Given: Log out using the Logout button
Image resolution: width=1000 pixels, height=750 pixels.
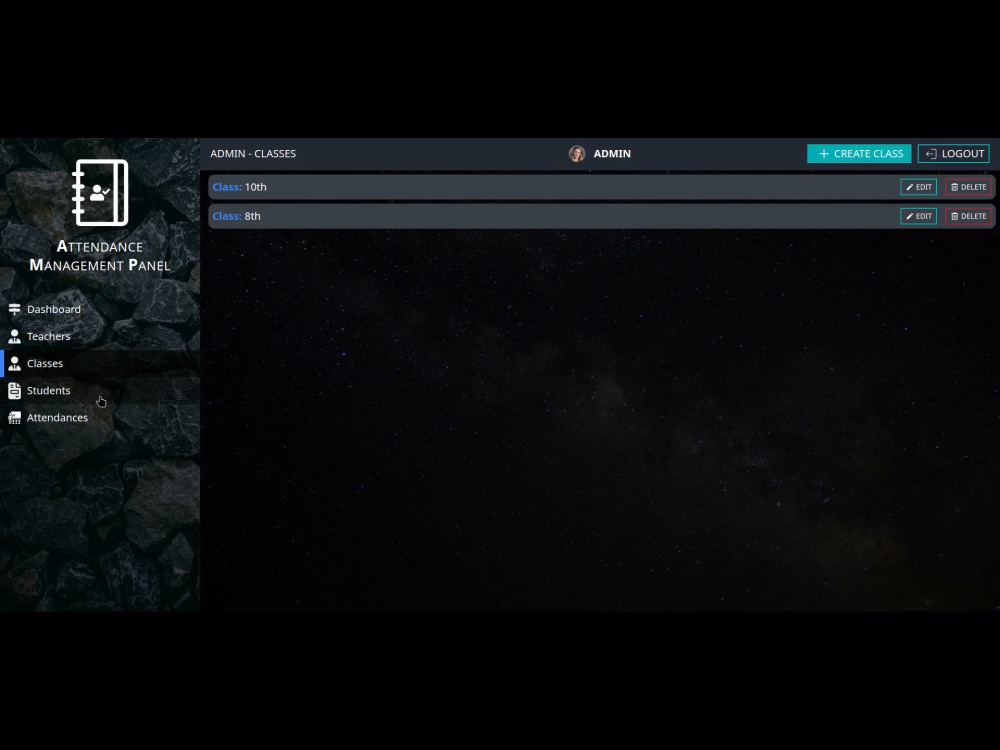Looking at the screenshot, I should coord(954,154).
